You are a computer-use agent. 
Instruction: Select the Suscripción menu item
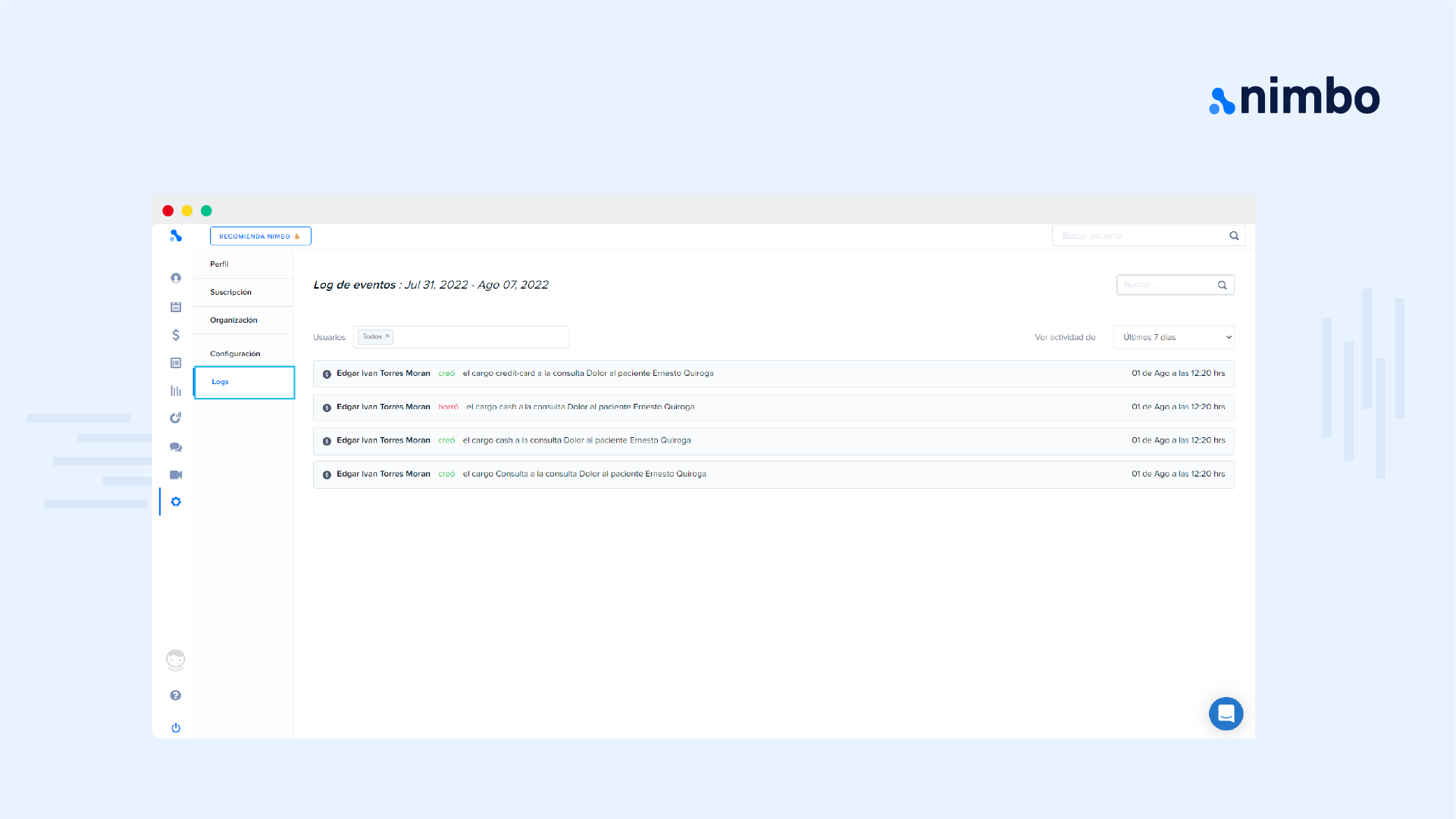pyautogui.click(x=231, y=292)
